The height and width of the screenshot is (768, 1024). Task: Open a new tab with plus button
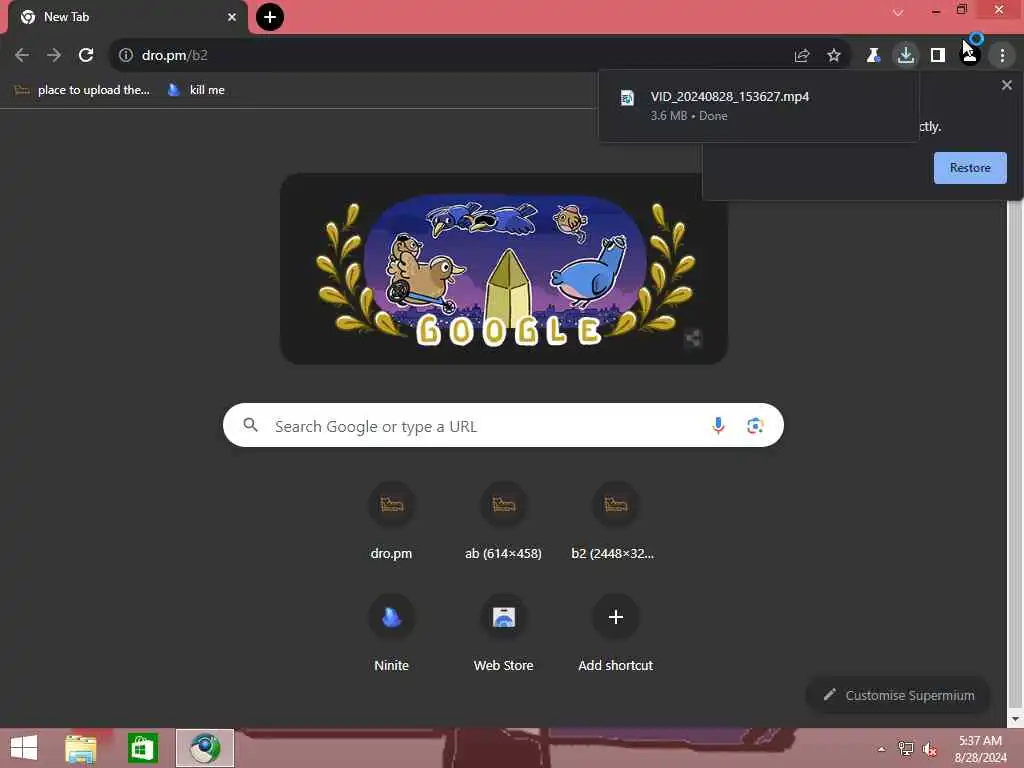[x=270, y=17]
